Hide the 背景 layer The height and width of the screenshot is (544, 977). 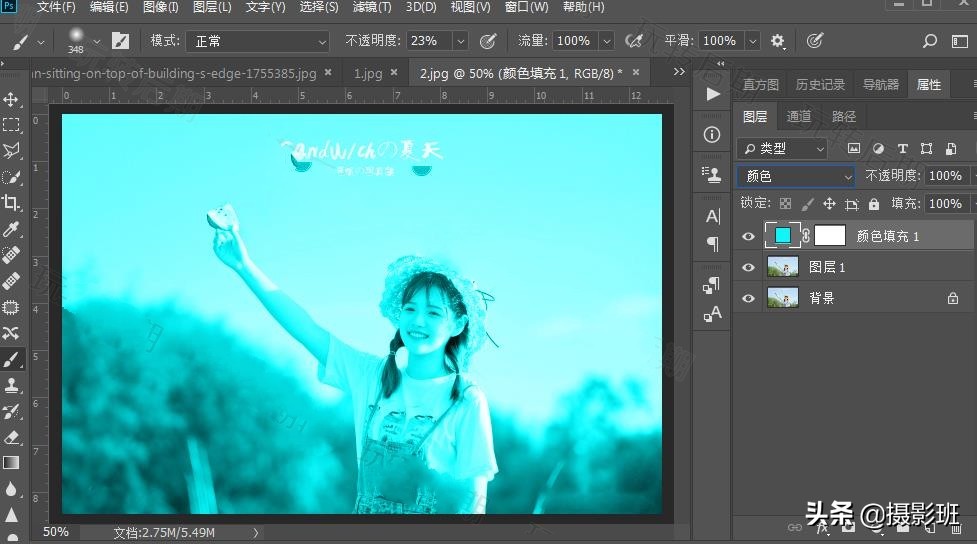(749, 298)
